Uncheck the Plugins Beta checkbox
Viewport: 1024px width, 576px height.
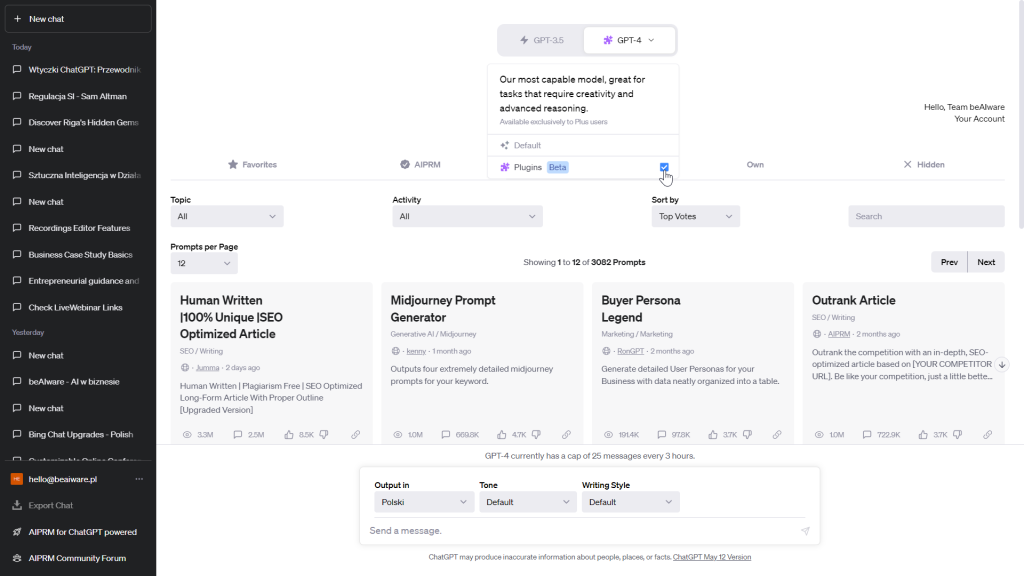(x=664, y=167)
